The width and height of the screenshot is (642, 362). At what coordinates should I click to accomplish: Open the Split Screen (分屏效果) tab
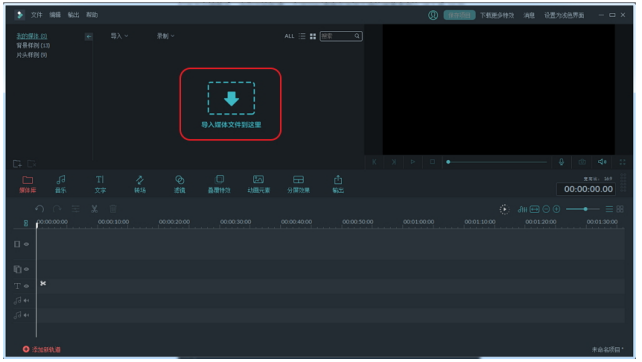(298, 184)
